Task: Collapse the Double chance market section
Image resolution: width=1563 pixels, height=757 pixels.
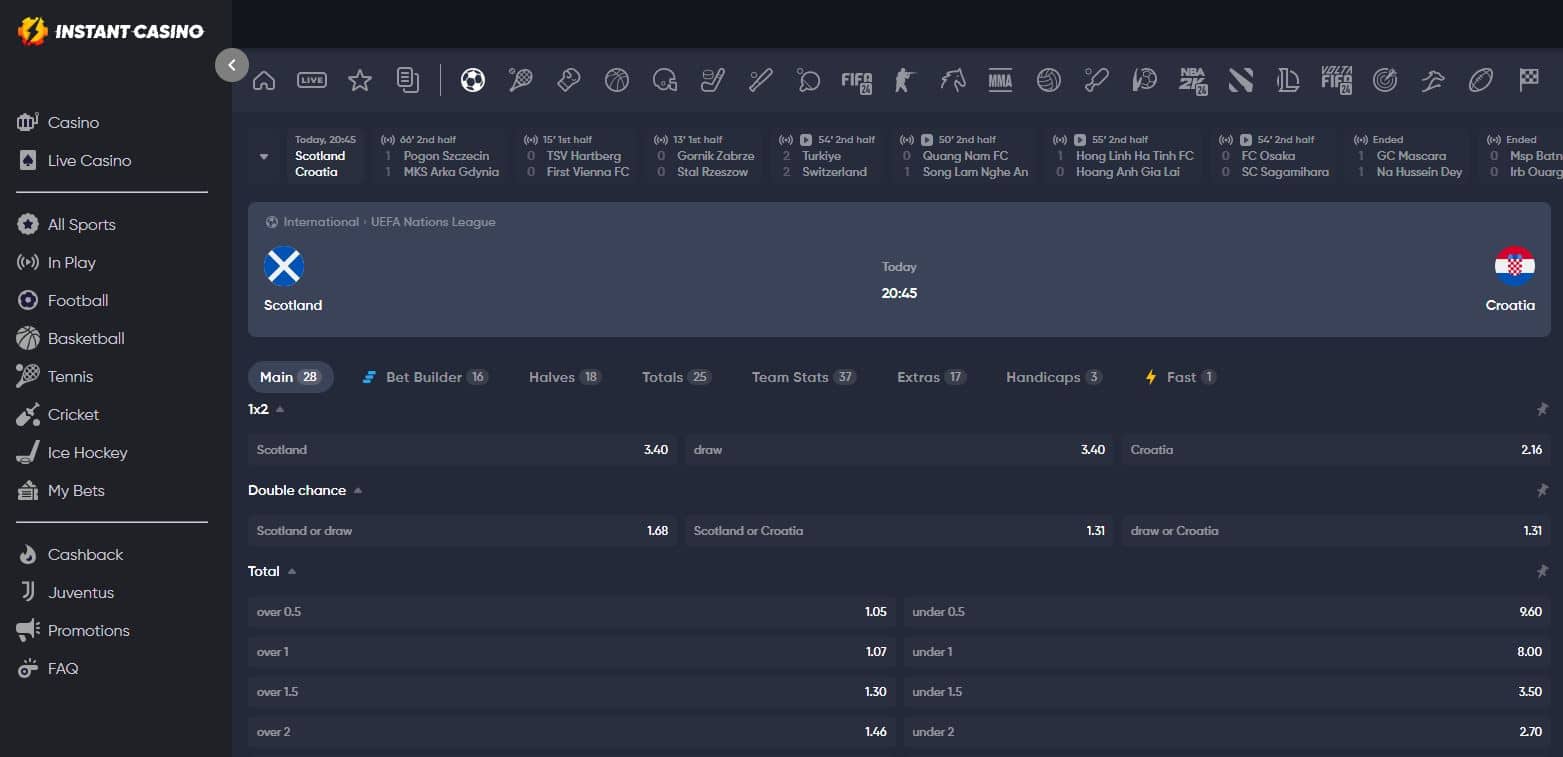Action: click(x=358, y=490)
